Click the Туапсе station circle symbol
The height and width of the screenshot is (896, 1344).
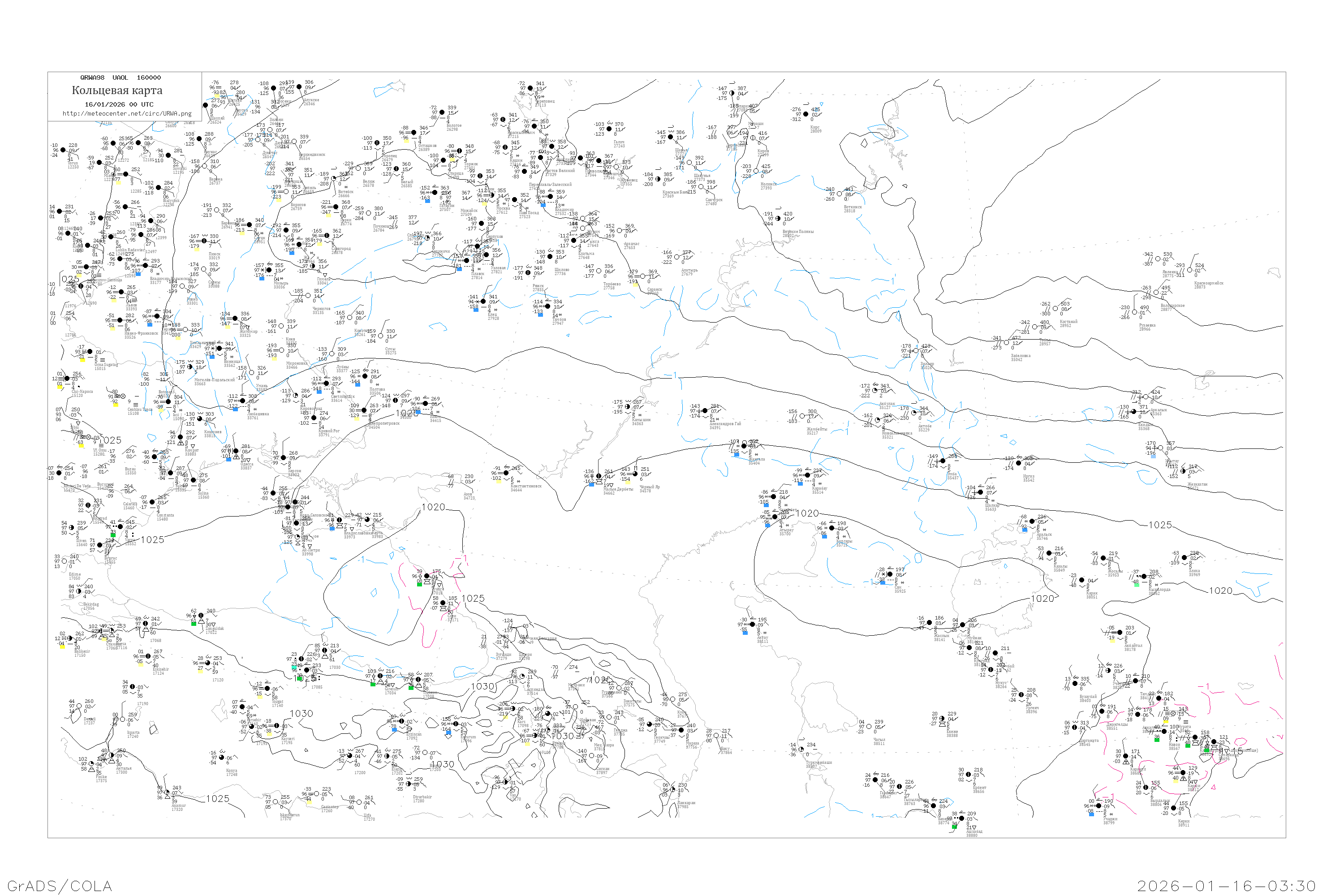427,576
